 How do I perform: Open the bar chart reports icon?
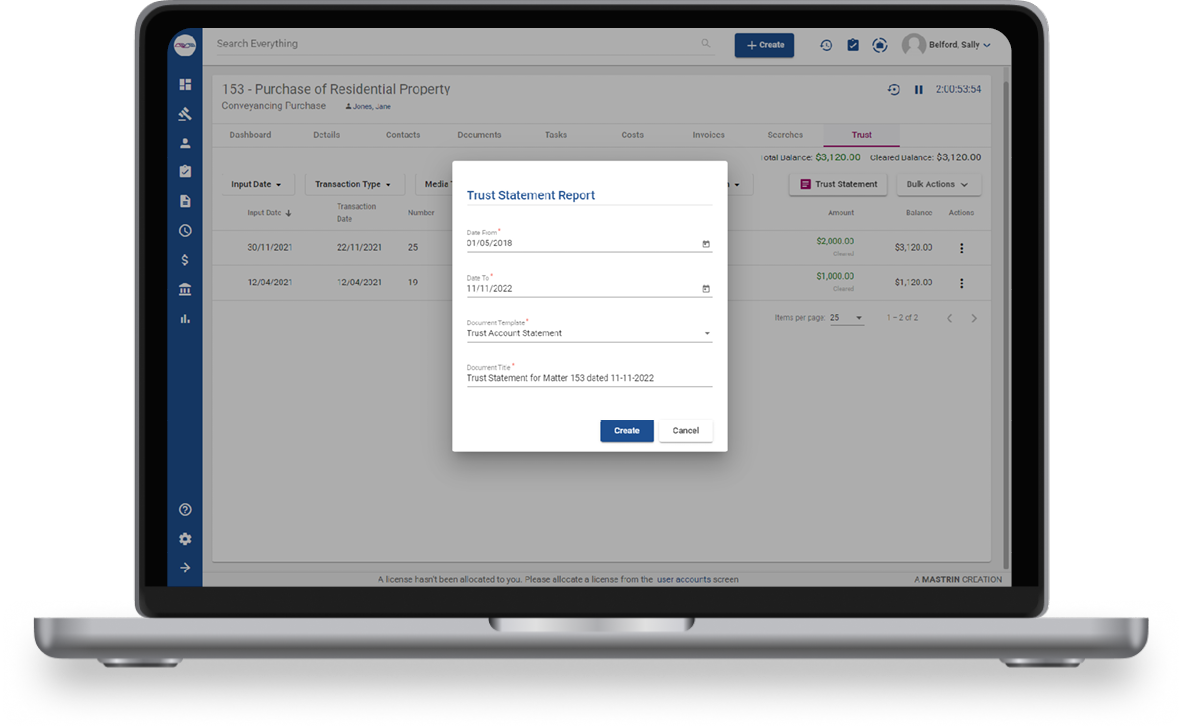185,319
